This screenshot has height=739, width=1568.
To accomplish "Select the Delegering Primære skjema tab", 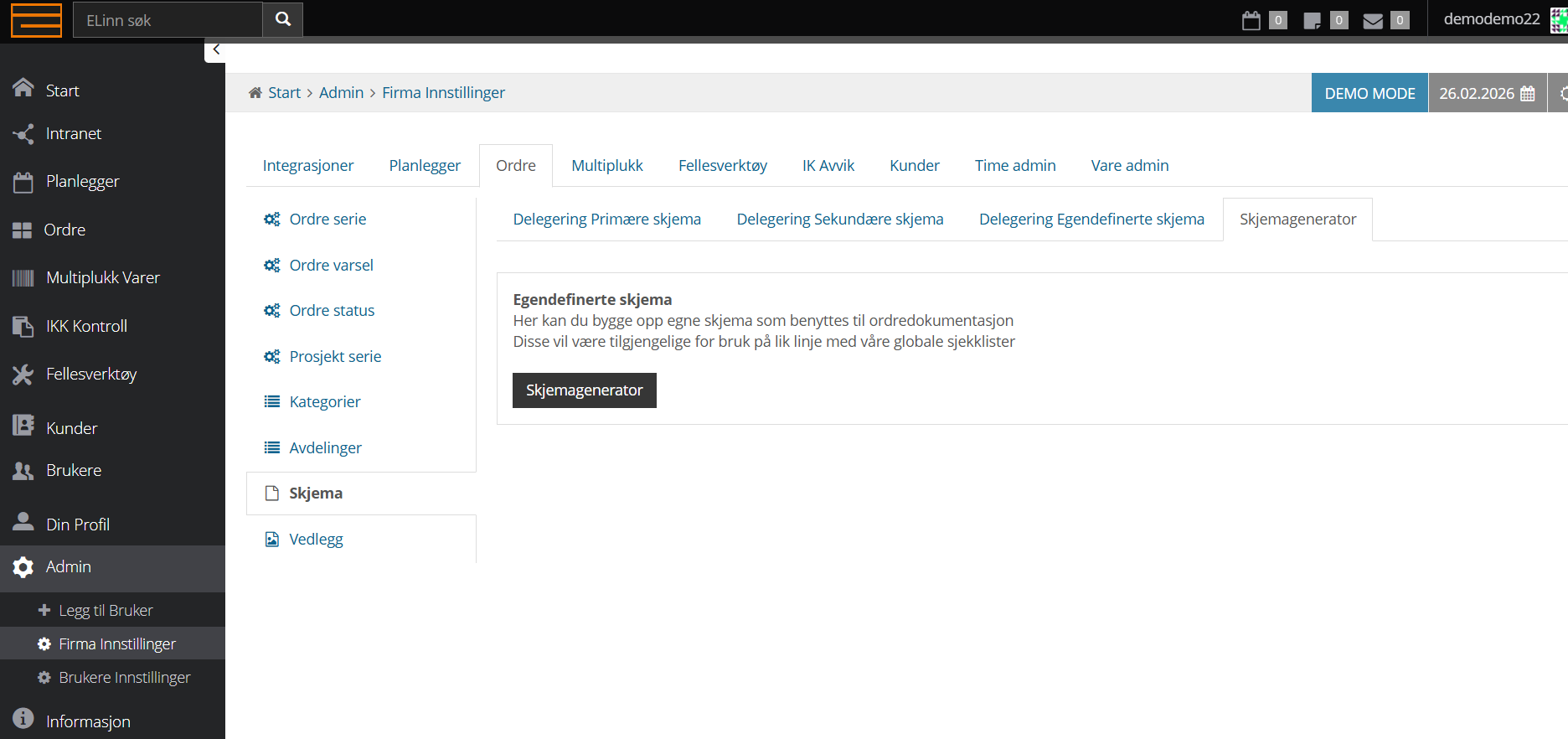I will [606, 220].
